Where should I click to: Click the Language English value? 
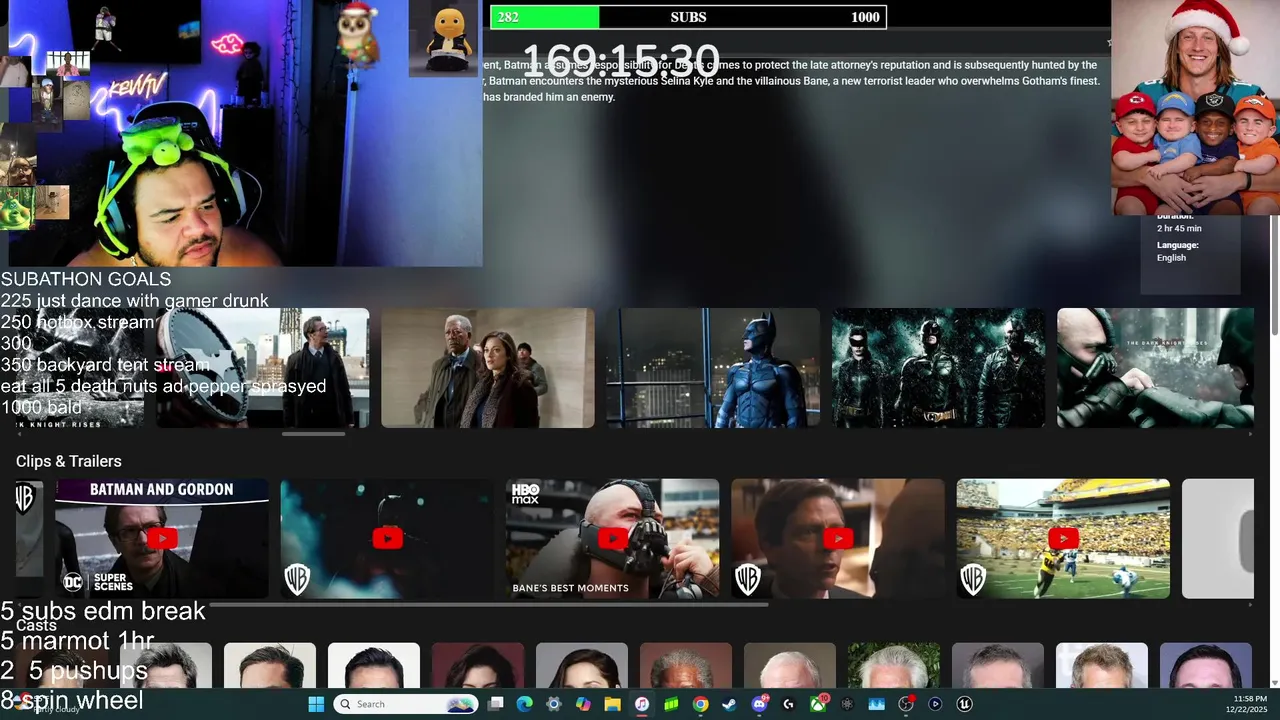(x=1171, y=258)
